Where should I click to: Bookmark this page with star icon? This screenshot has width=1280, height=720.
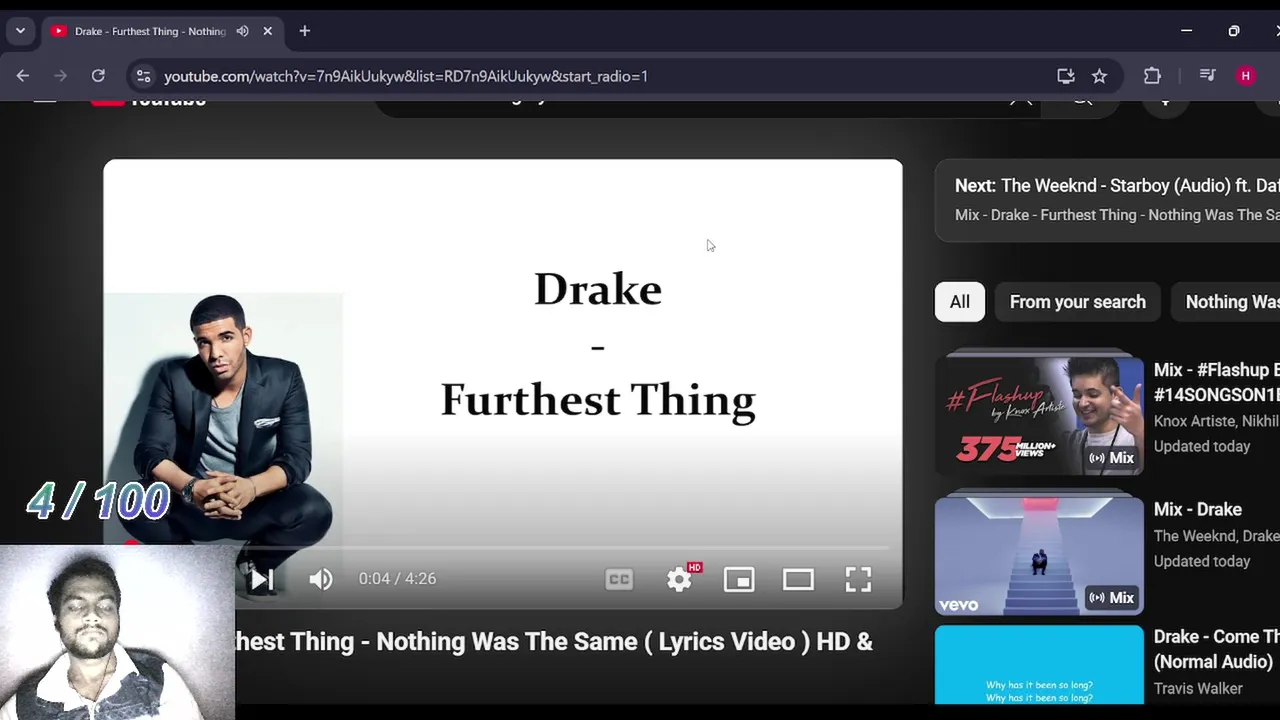(x=1099, y=76)
